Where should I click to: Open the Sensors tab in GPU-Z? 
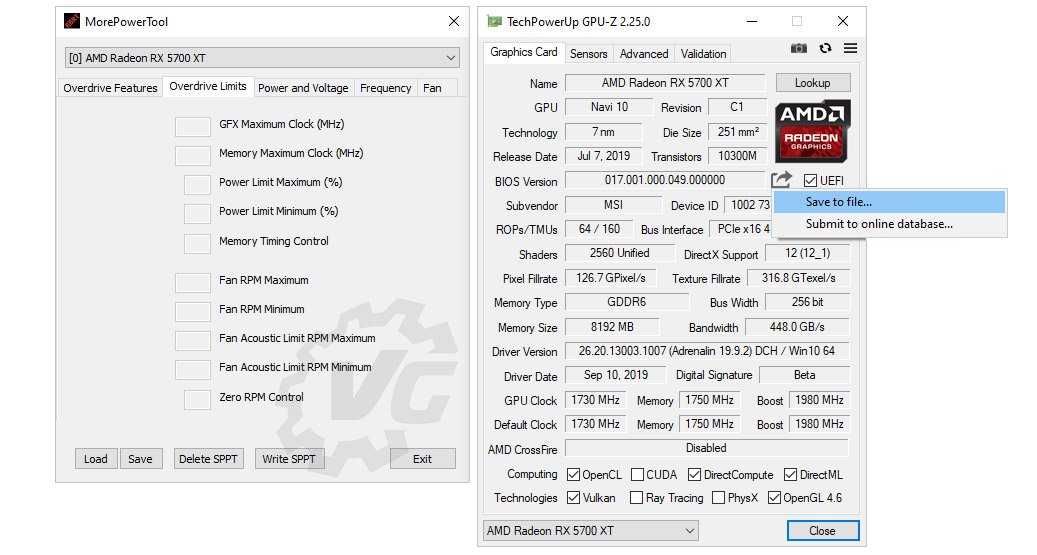coord(588,54)
